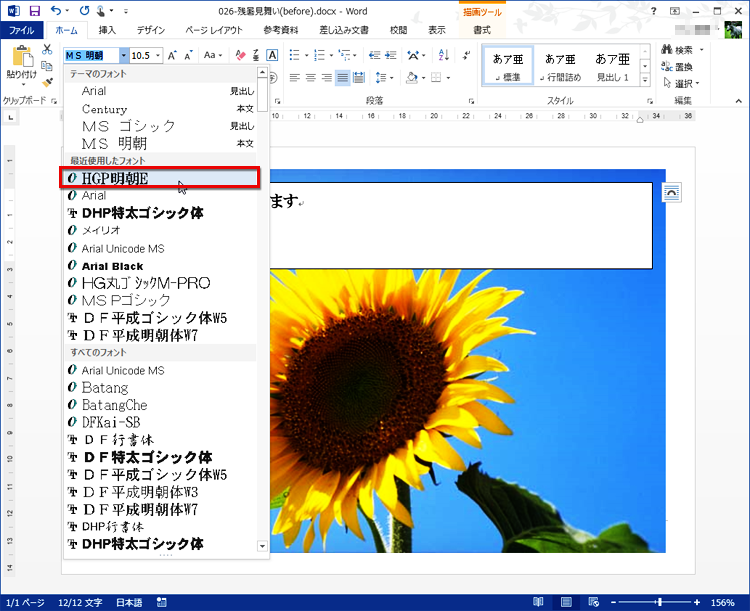Image resolution: width=750 pixels, height=611 pixels.
Task: Open the Line Spacing dropdown
Action: pos(385,78)
